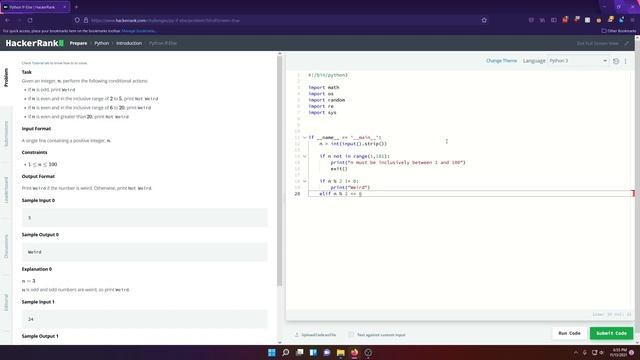Switch to the Leaderboard side tab

pyautogui.click(x=6, y=190)
